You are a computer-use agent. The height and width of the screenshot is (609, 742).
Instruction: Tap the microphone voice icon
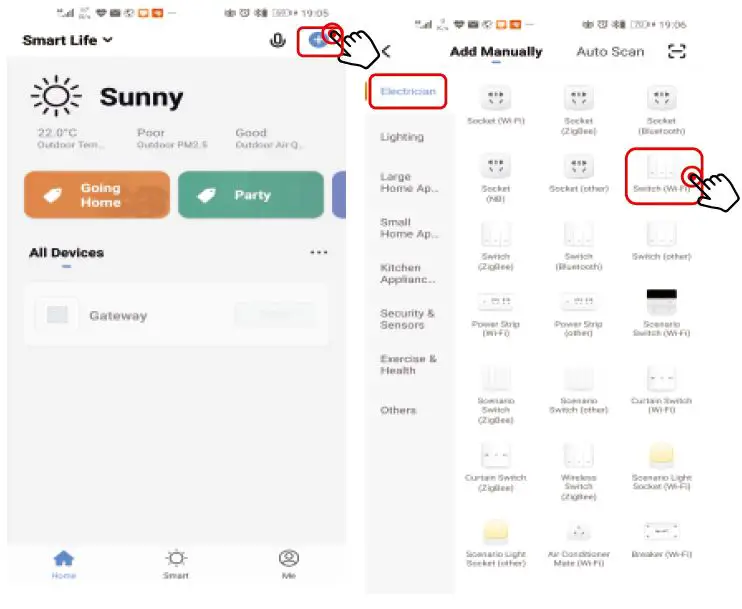(x=277, y=41)
